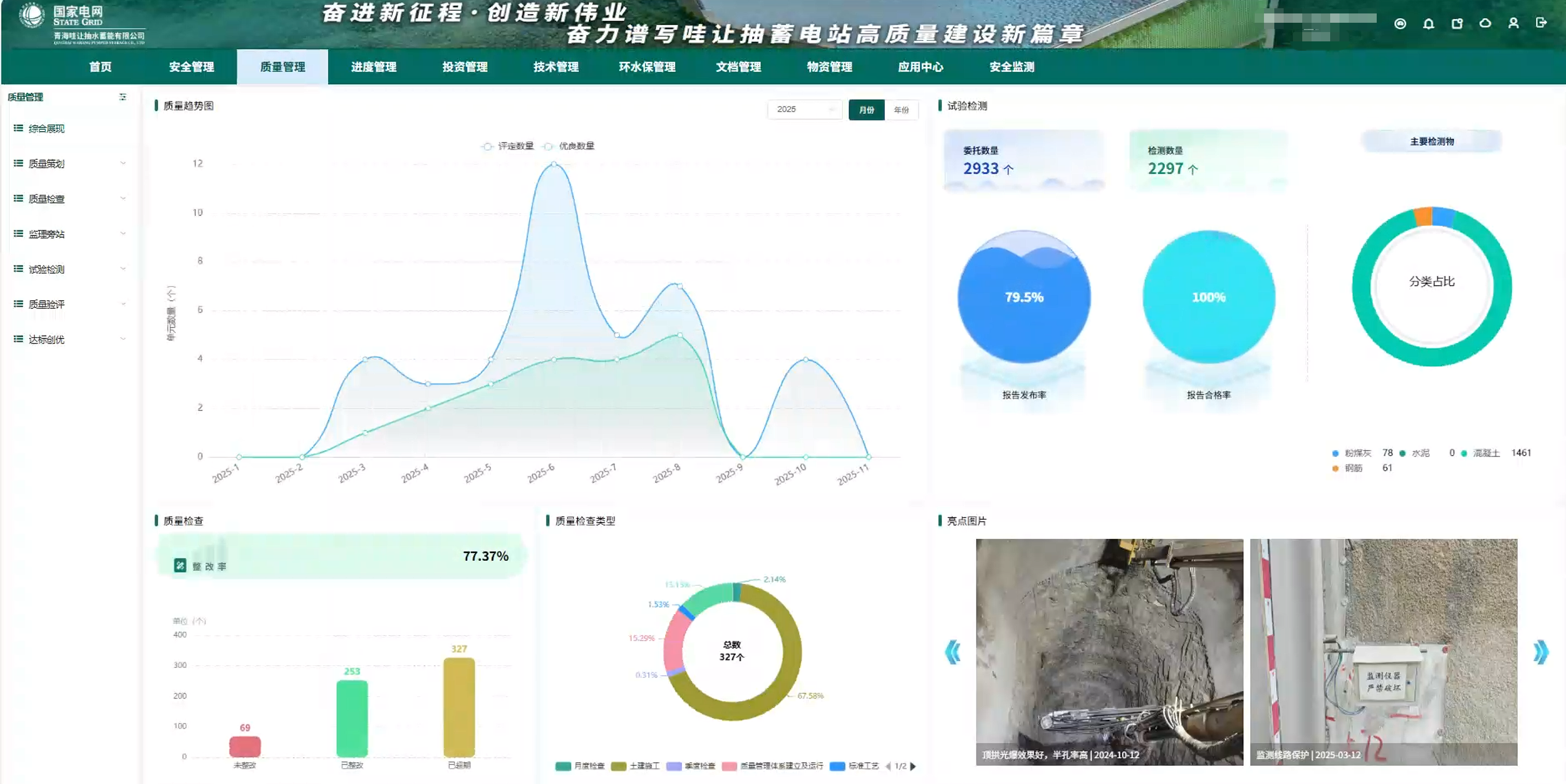Switch trend chart to 年份 view
Viewport: 1566px width, 784px height.
[x=901, y=110]
